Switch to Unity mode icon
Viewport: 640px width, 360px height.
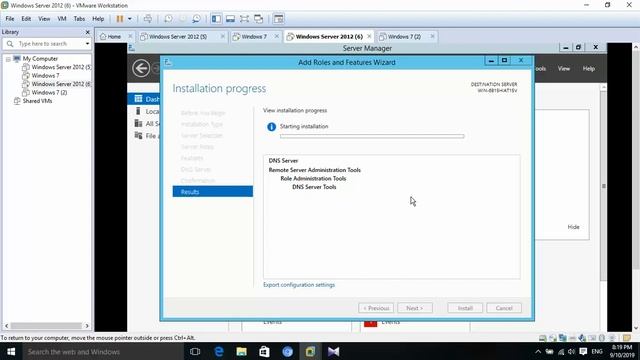[258, 19]
